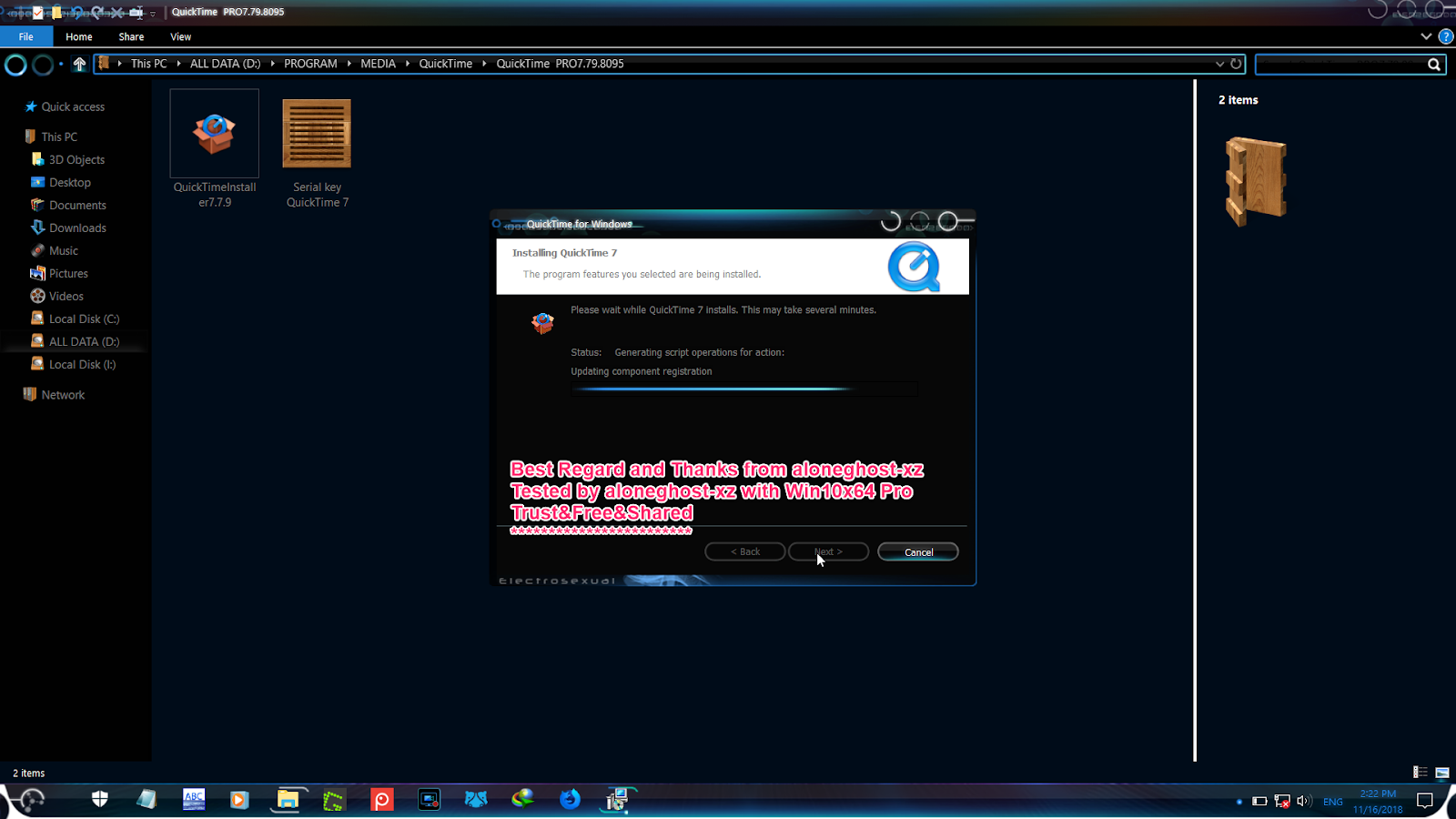Open the ABC spell-check app in taskbar

194,799
